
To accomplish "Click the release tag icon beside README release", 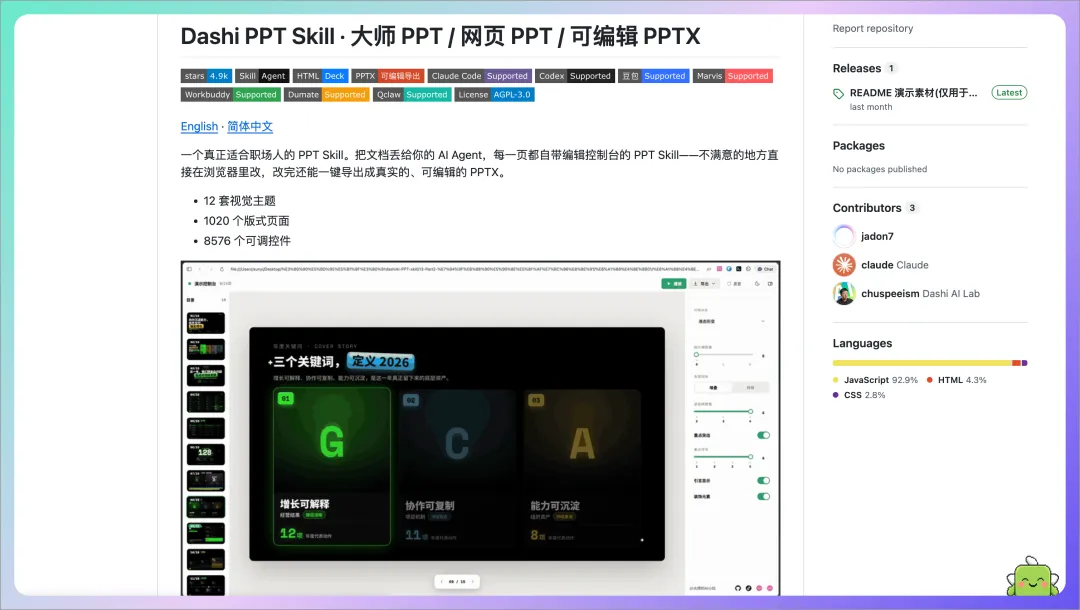I will 838,94.
